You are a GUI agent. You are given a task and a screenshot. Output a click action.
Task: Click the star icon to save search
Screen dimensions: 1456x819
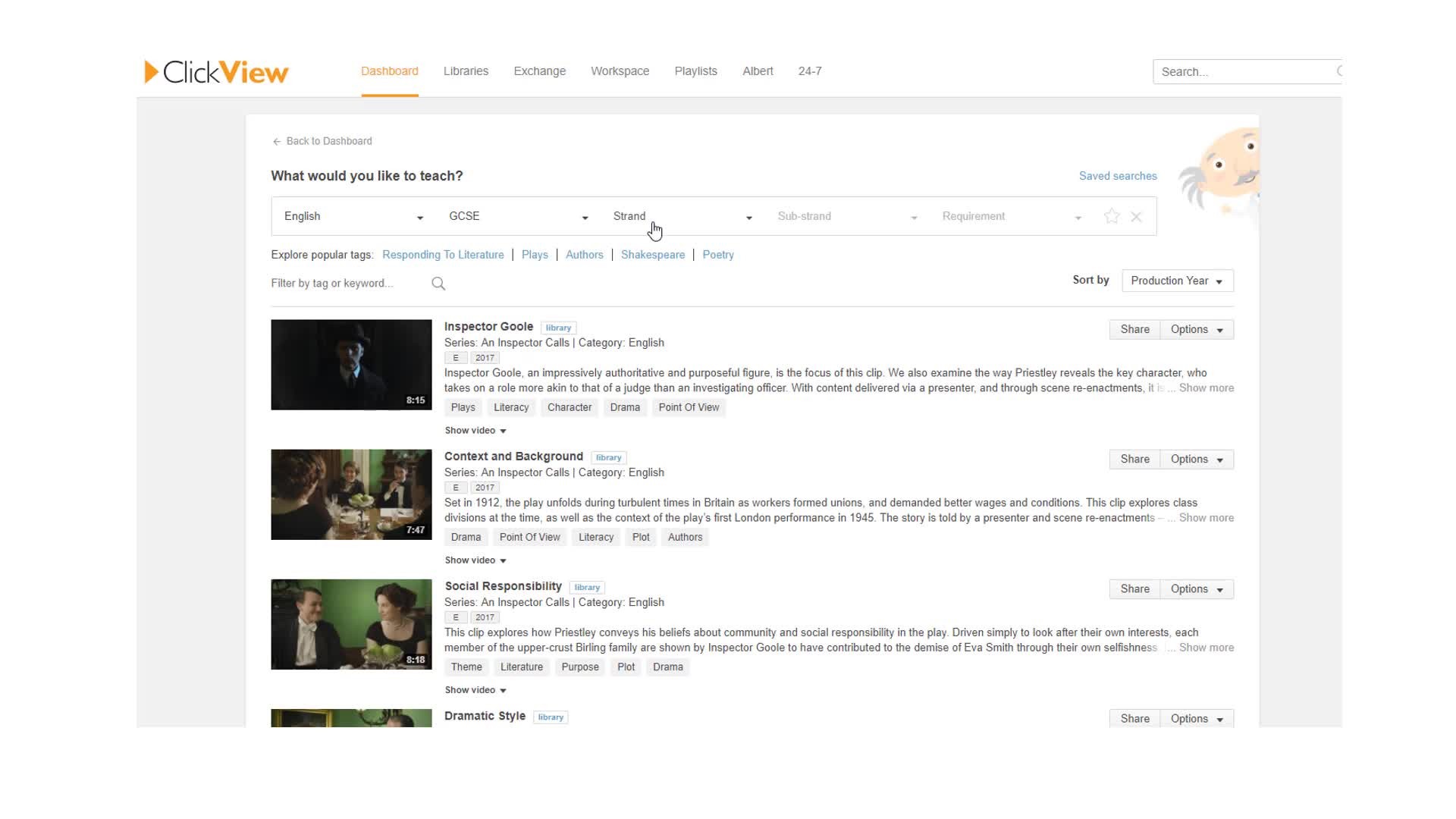tap(1112, 216)
